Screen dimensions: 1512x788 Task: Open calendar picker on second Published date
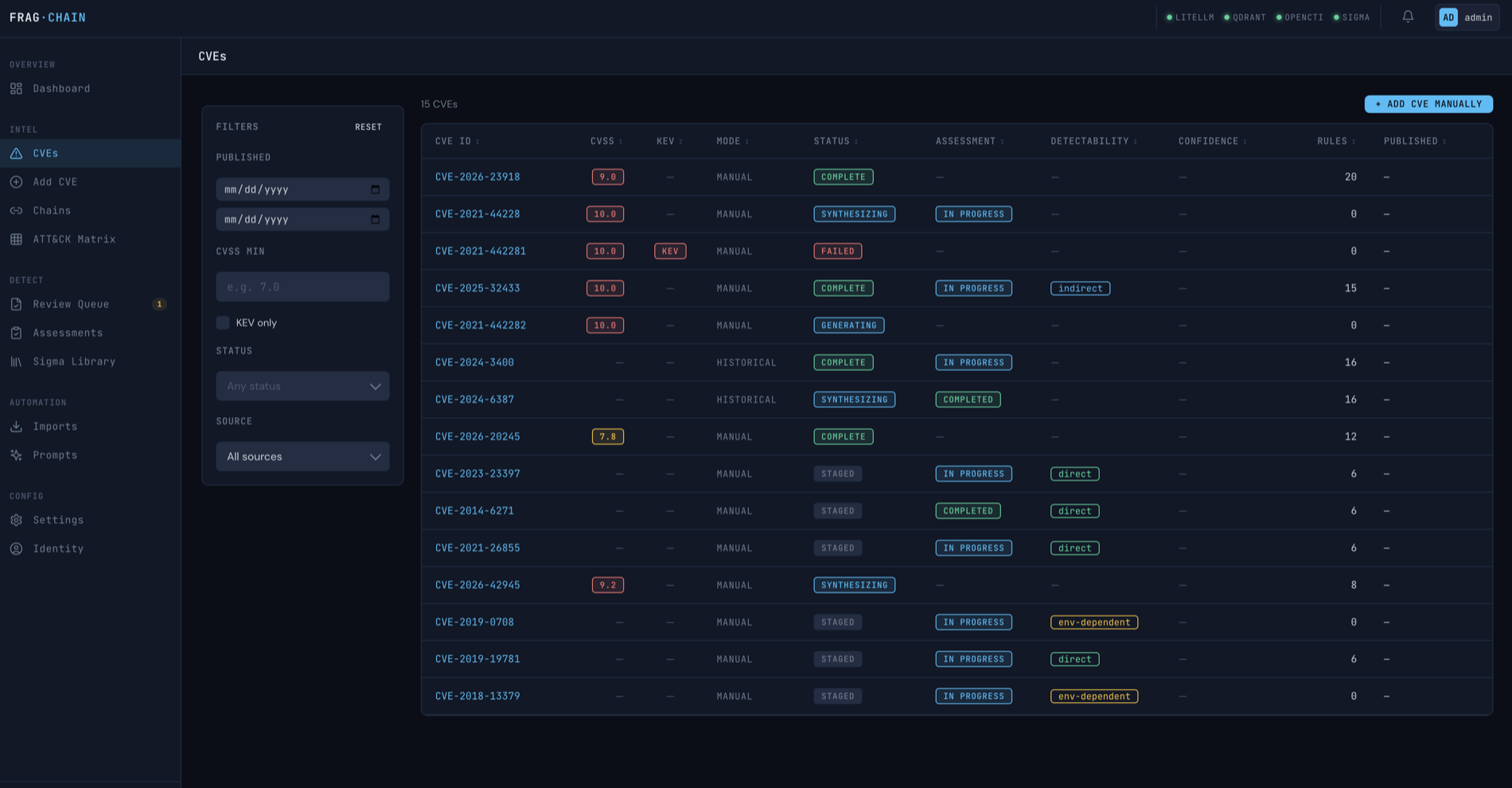point(375,220)
